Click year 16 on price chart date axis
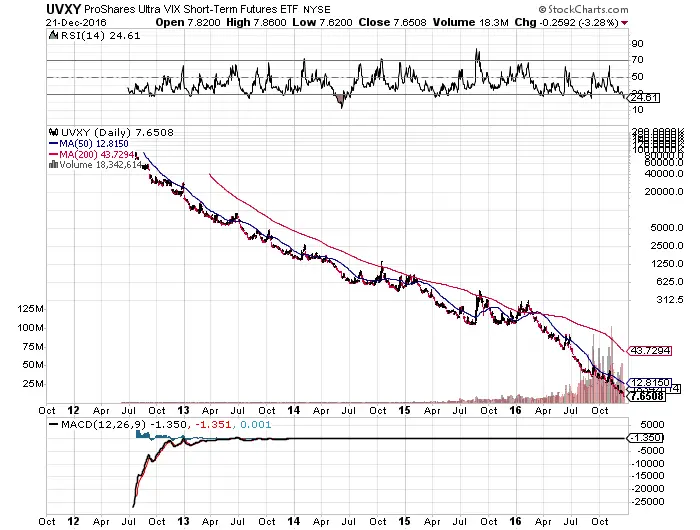Screen dimensions: 700x530 tap(515, 410)
